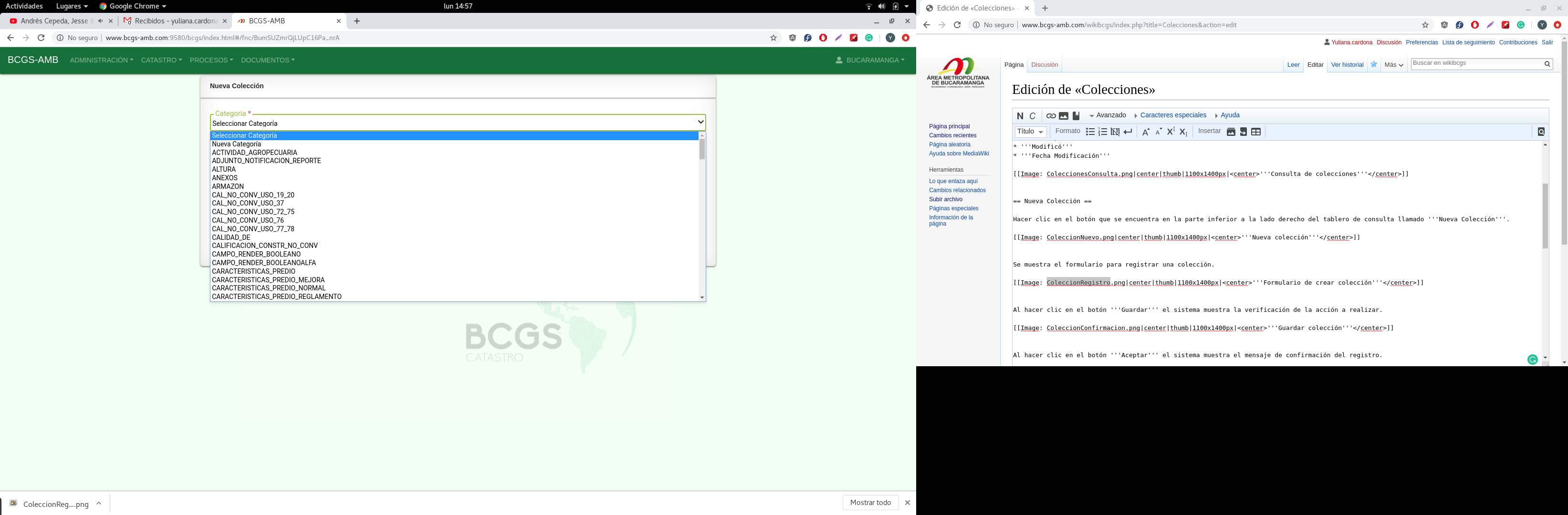The image size is (1568, 515).
Task: Go back in the wiki browser window
Action: (x=926, y=25)
